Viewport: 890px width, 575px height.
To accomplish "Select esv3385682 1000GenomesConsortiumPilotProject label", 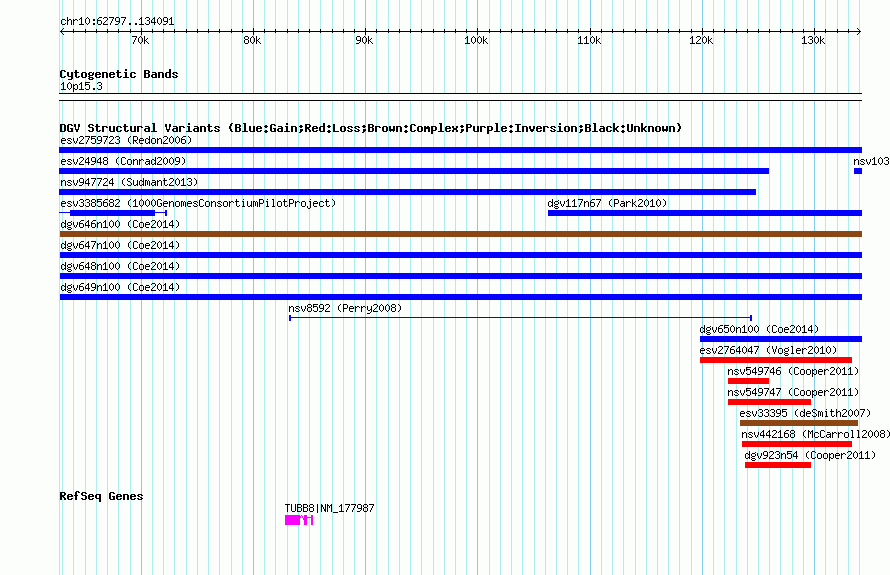I will pyautogui.click(x=198, y=203).
